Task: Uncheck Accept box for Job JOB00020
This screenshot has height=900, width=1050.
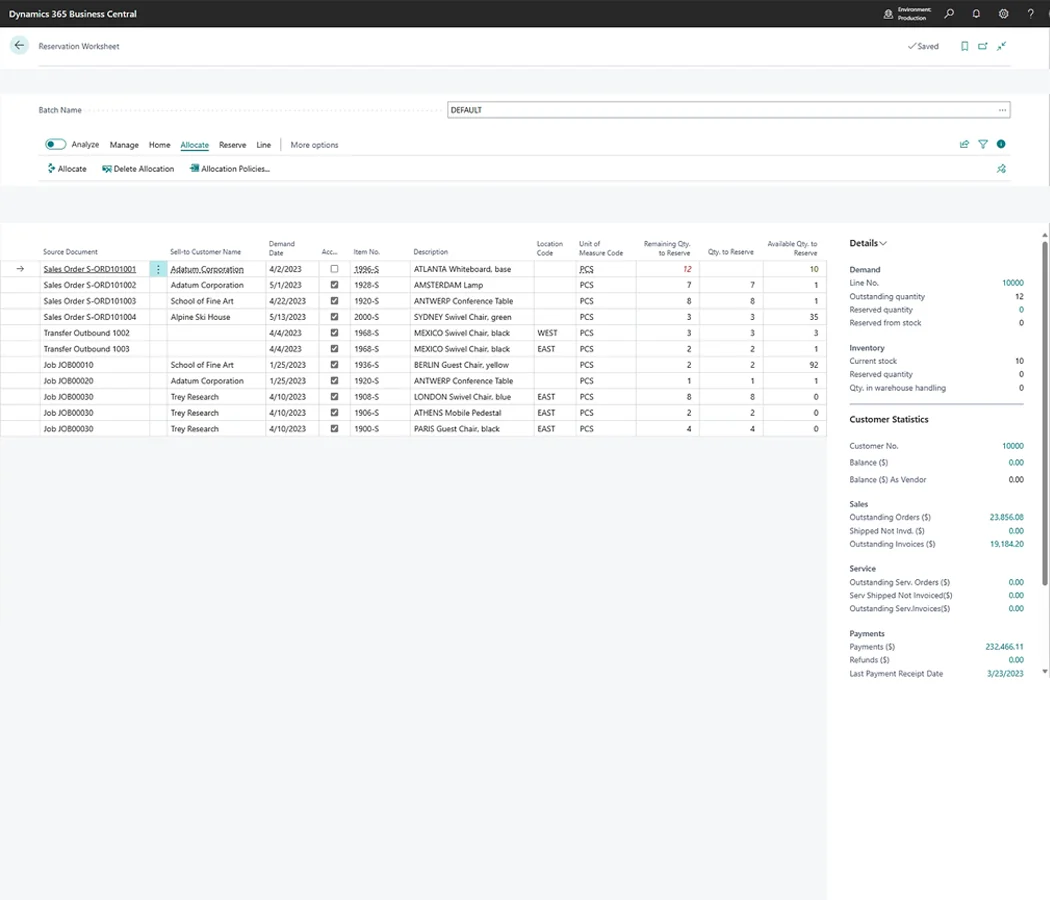Action: pyautogui.click(x=334, y=380)
